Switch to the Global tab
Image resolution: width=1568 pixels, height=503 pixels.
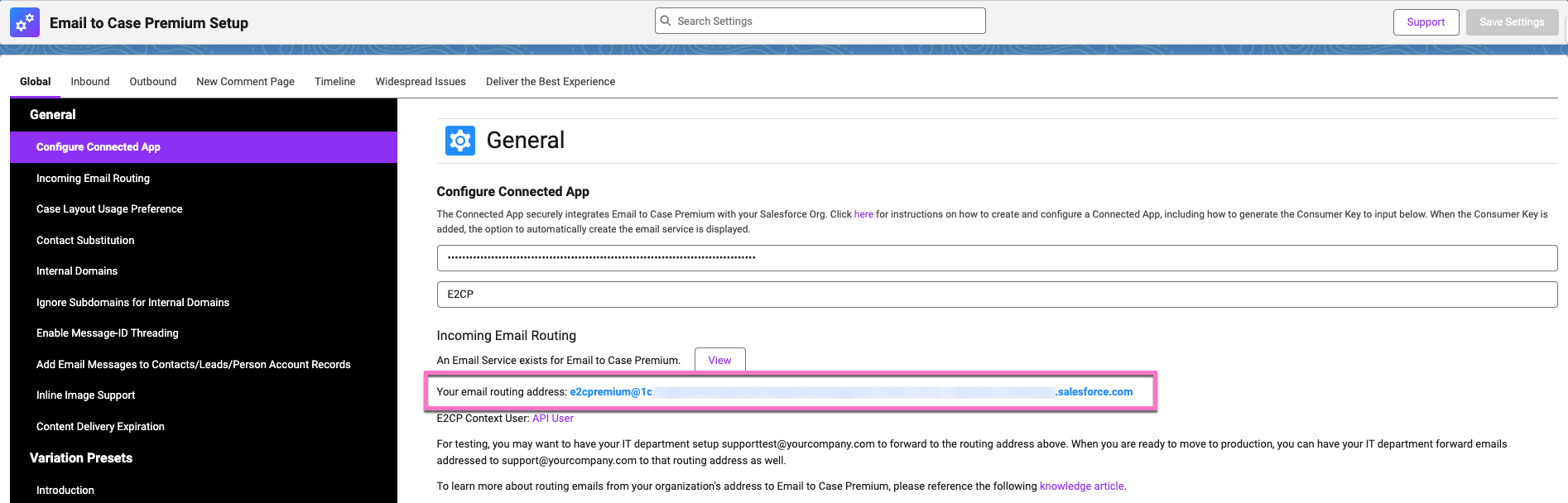(x=36, y=81)
